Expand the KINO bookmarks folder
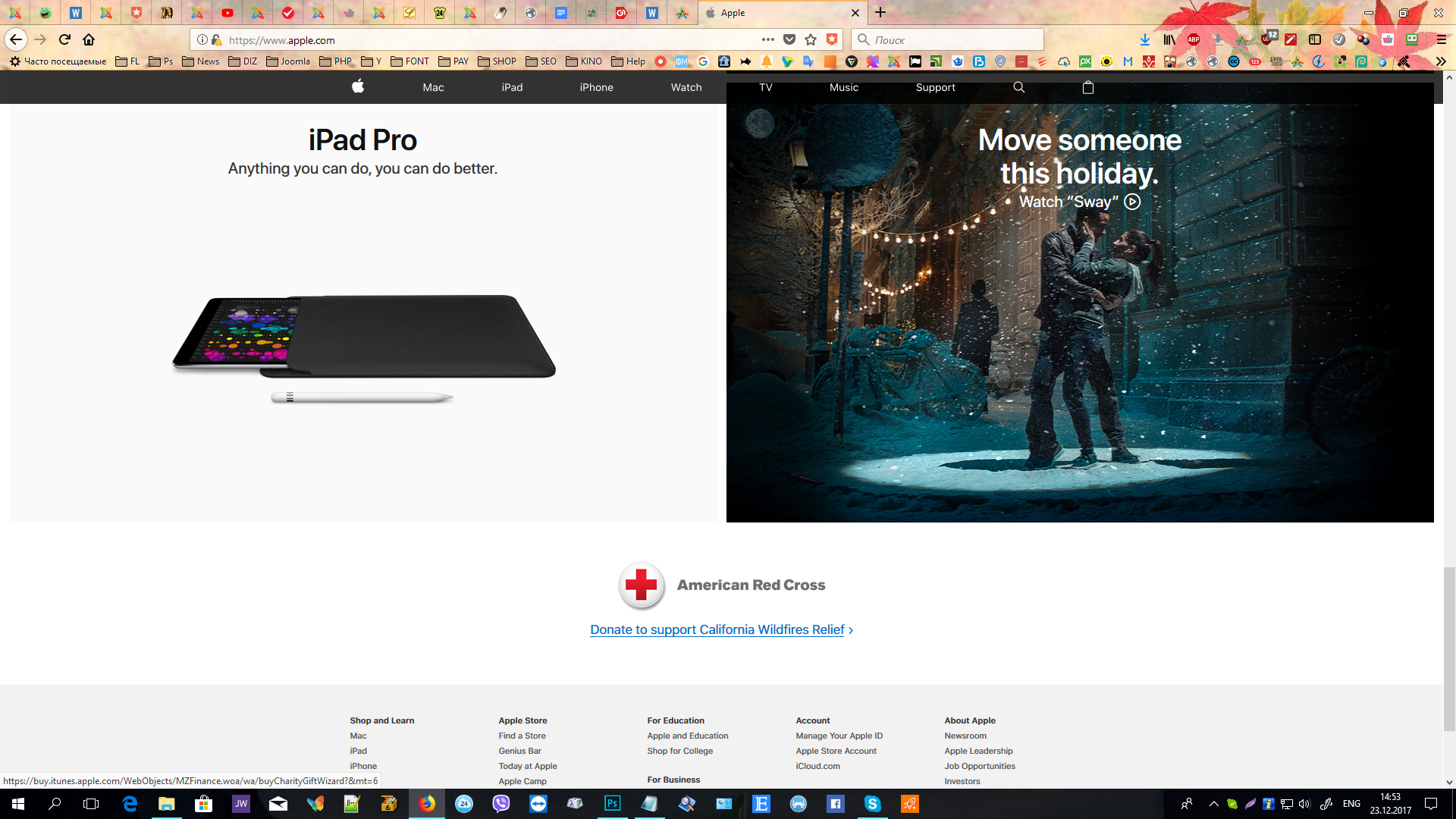This screenshot has height=819, width=1456. pos(584,61)
